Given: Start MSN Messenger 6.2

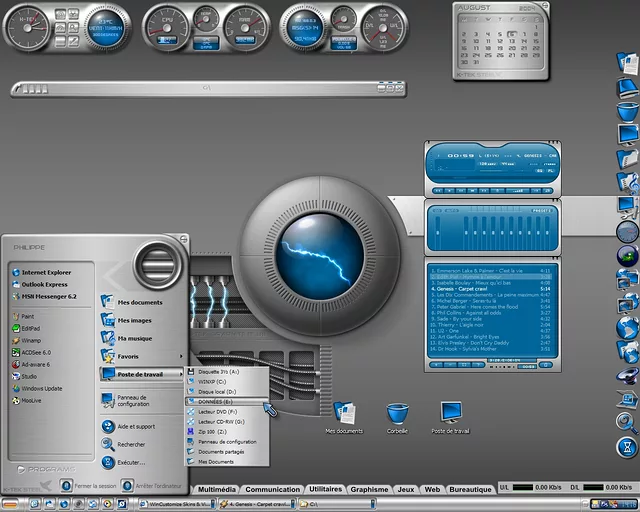Looking at the screenshot, I should (x=48, y=296).
